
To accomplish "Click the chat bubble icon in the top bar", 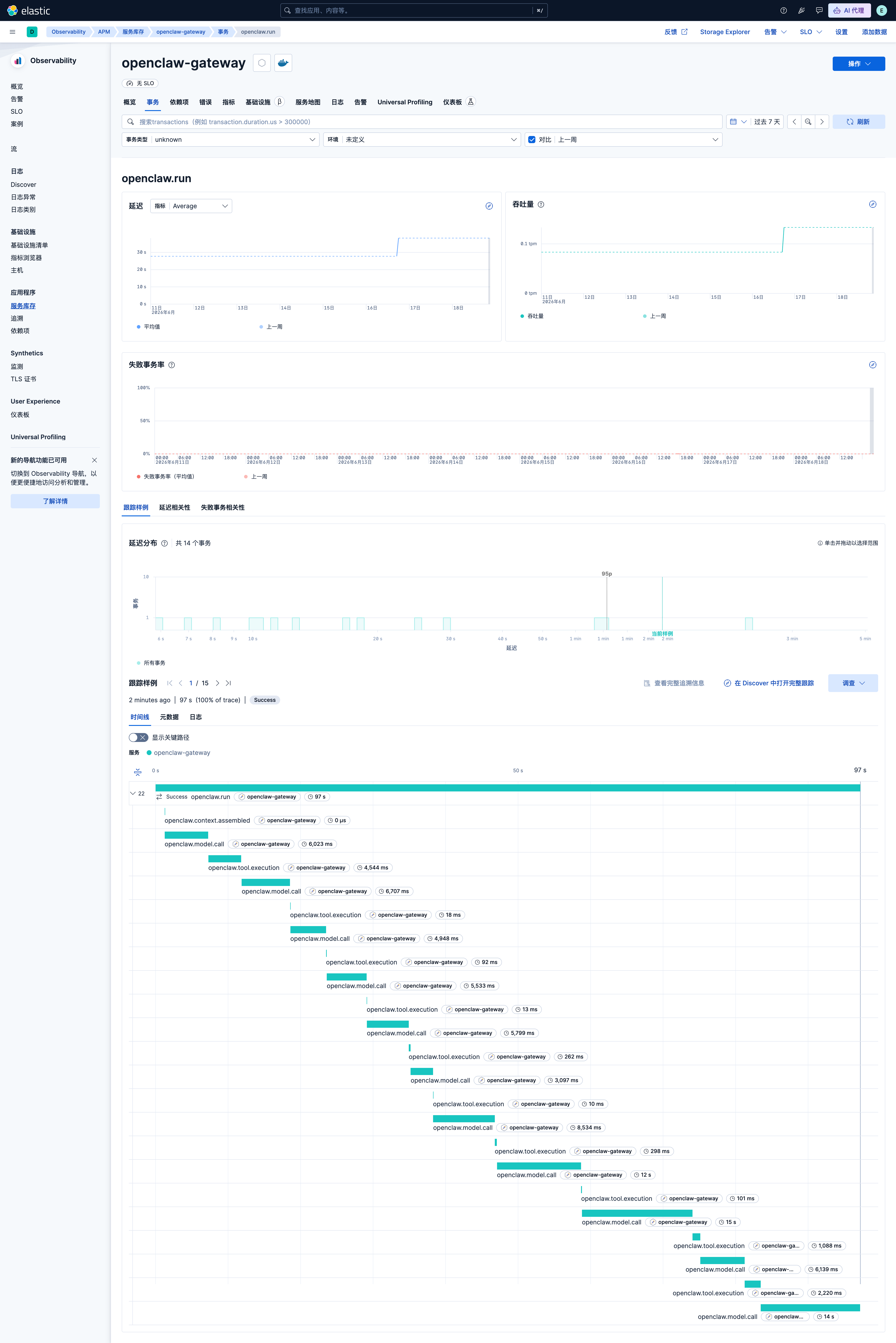I will tap(819, 10).
